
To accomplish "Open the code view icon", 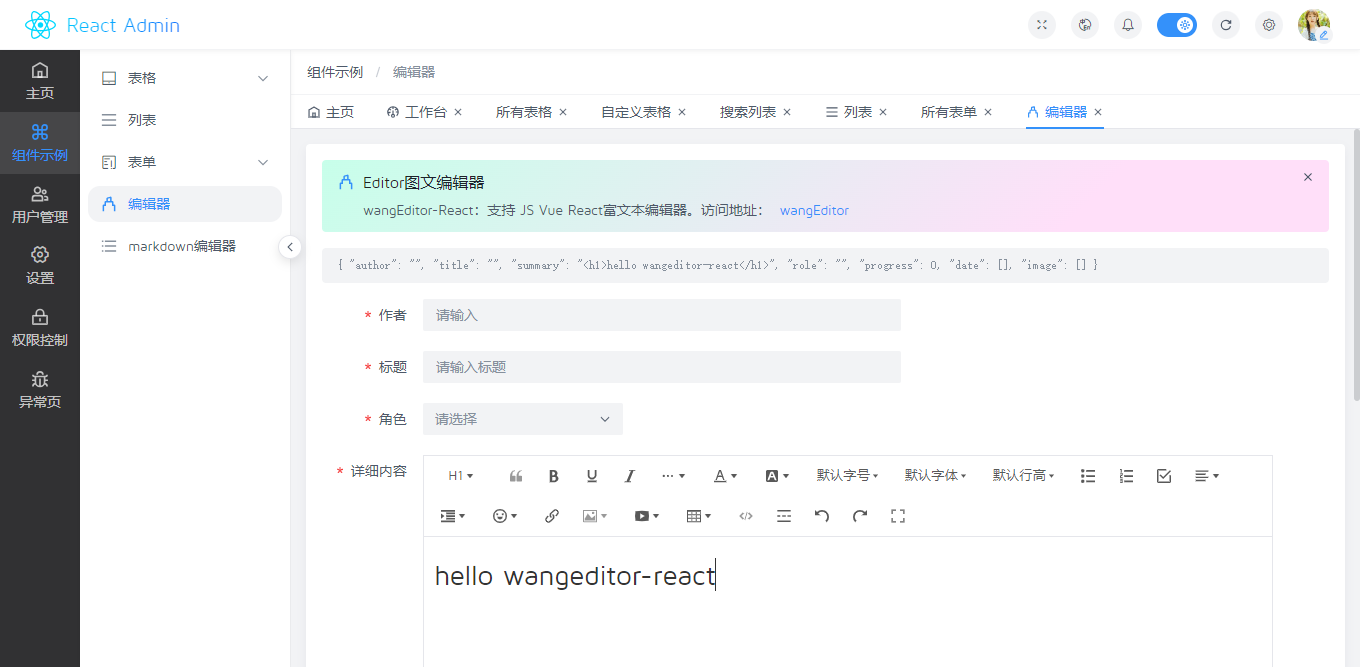I will [x=745, y=516].
